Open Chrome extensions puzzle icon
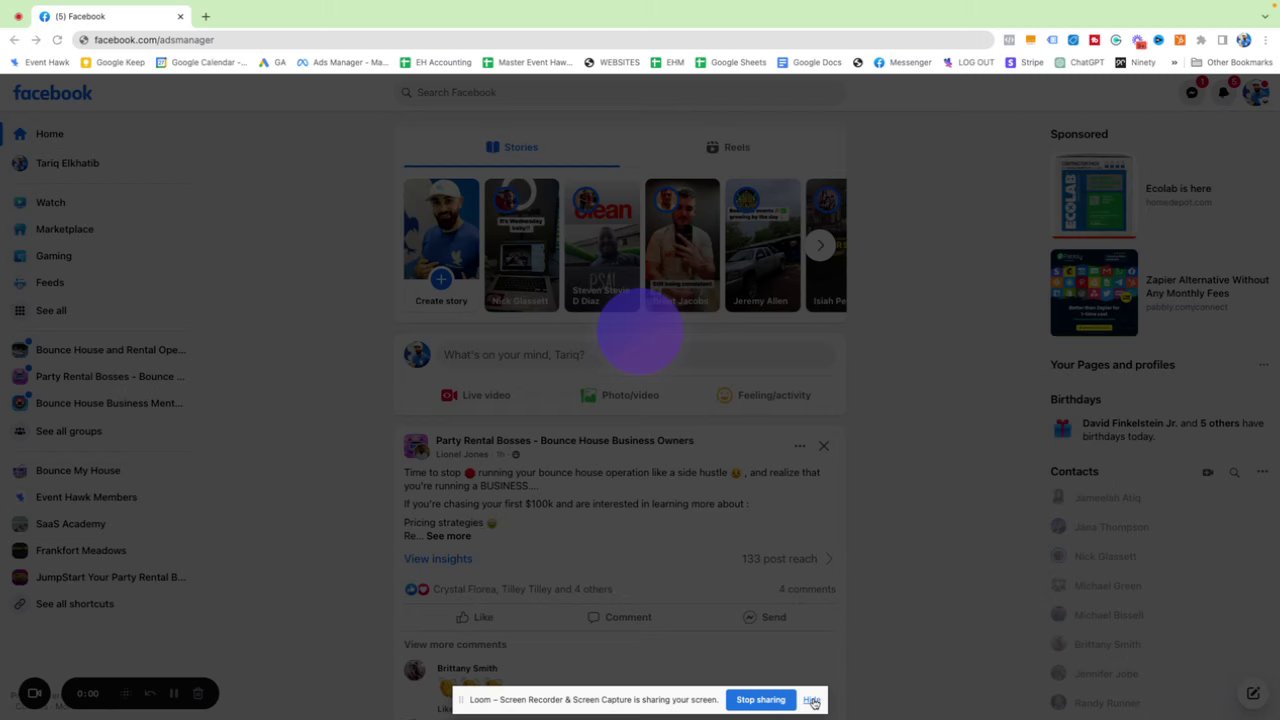This screenshot has width=1280, height=720. pyautogui.click(x=1201, y=40)
